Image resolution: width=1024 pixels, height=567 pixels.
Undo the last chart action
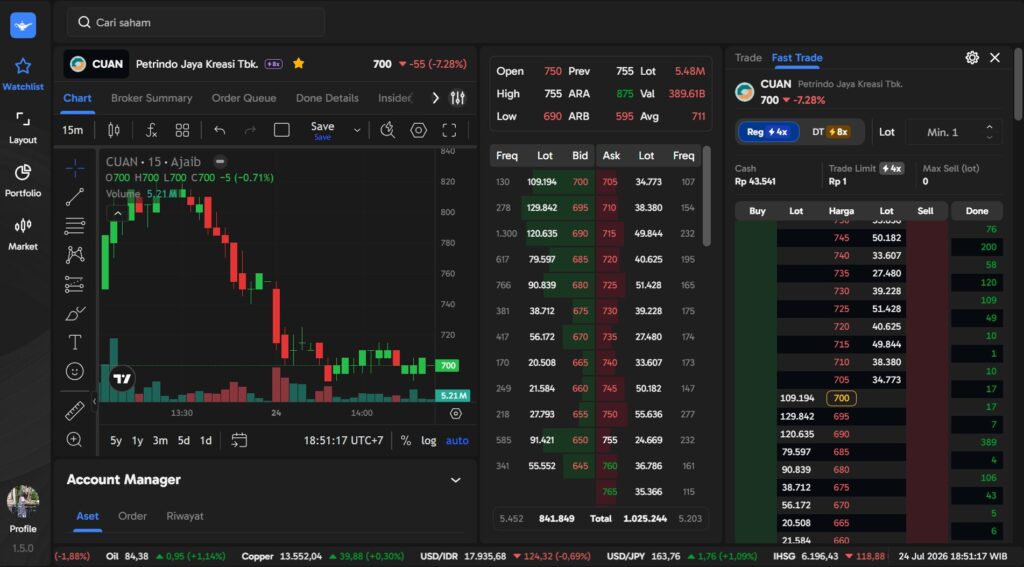(219, 130)
